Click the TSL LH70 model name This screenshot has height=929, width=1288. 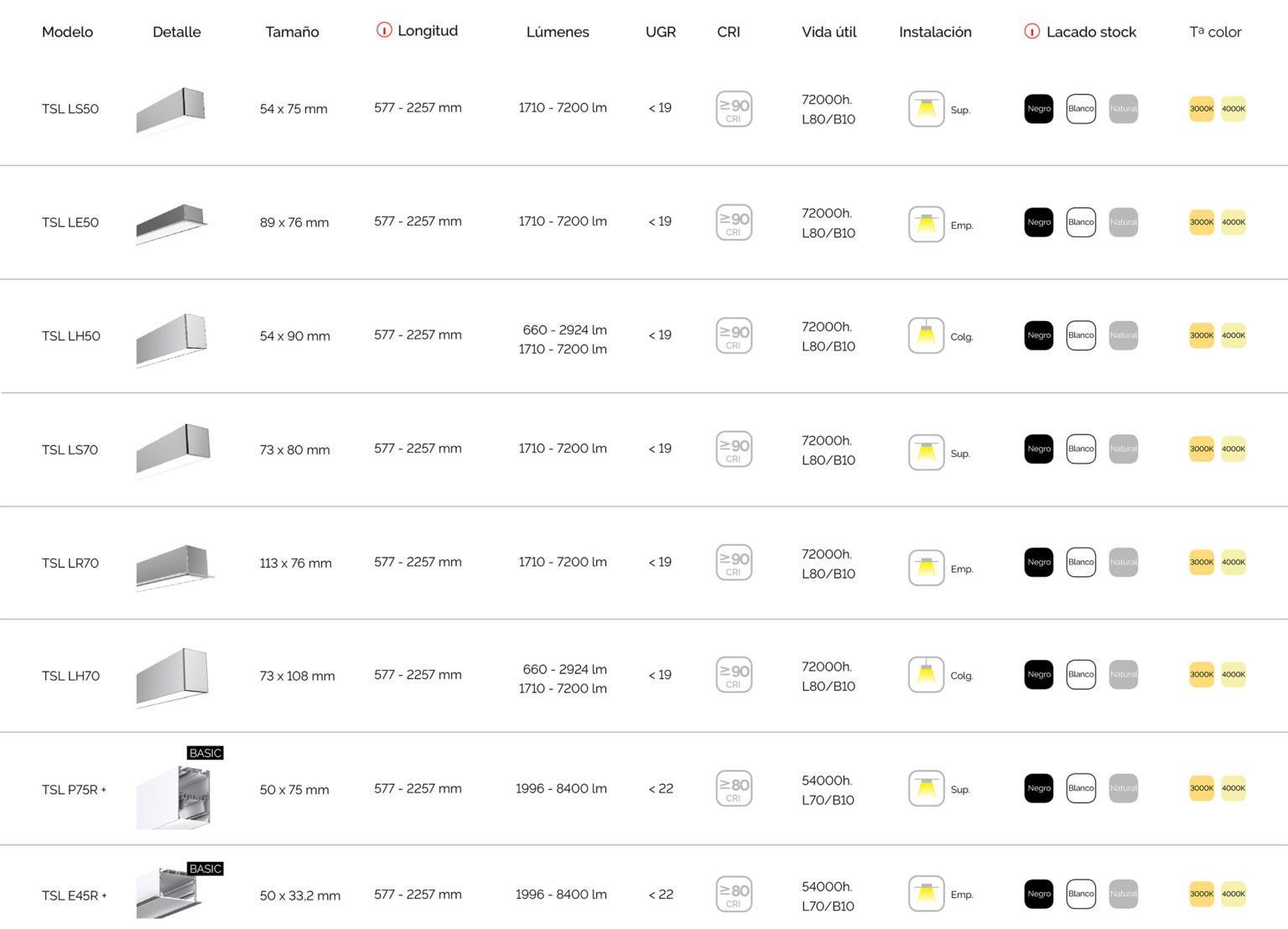pos(70,676)
